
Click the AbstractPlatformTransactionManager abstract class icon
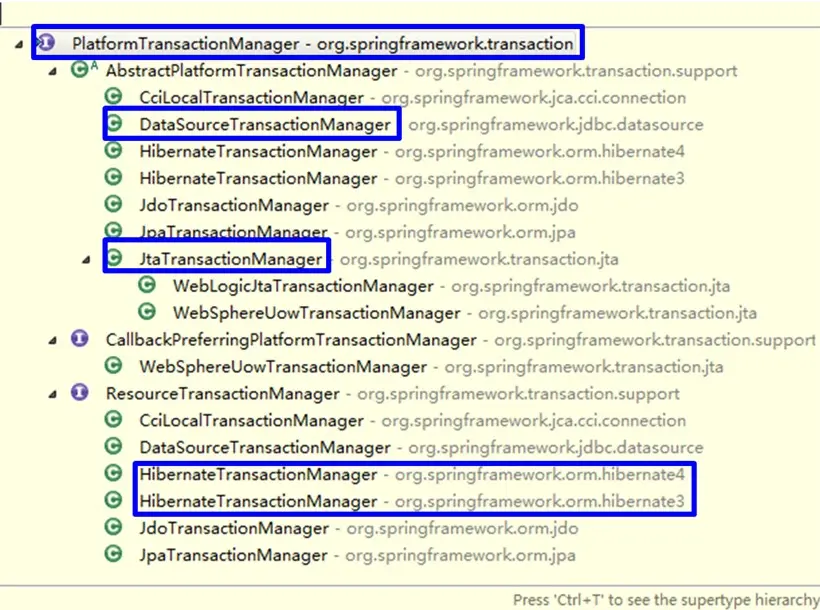click(83, 69)
